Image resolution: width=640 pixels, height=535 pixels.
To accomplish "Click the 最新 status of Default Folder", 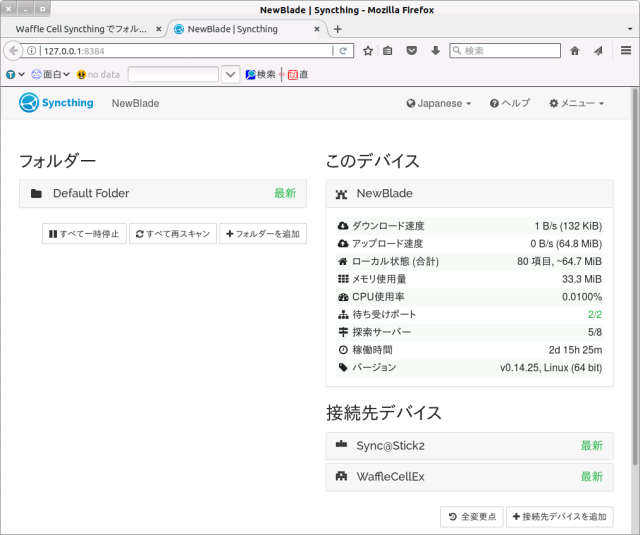I will click(x=285, y=193).
